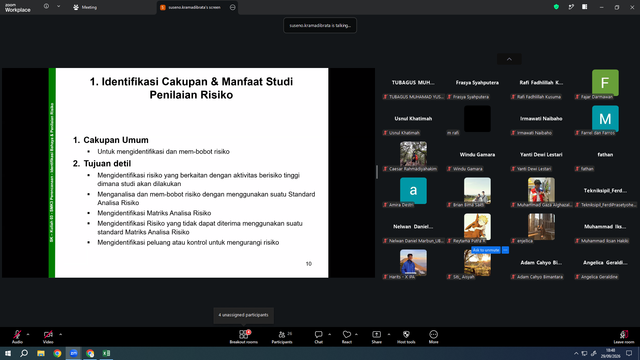Click the icon right of the green shield
Viewport: 640px width, 360px height.
(571, 7)
